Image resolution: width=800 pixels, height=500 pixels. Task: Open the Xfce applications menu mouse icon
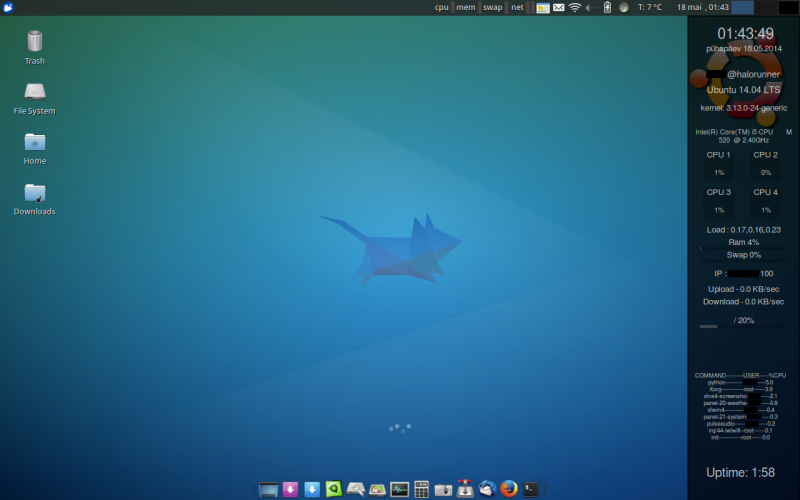(8, 7)
